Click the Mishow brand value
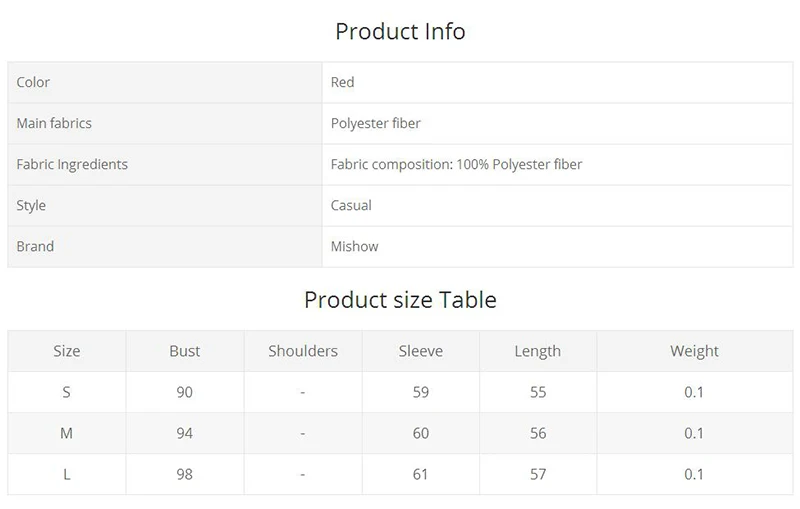Viewport: 800px width, 509px height. point(355,246)
